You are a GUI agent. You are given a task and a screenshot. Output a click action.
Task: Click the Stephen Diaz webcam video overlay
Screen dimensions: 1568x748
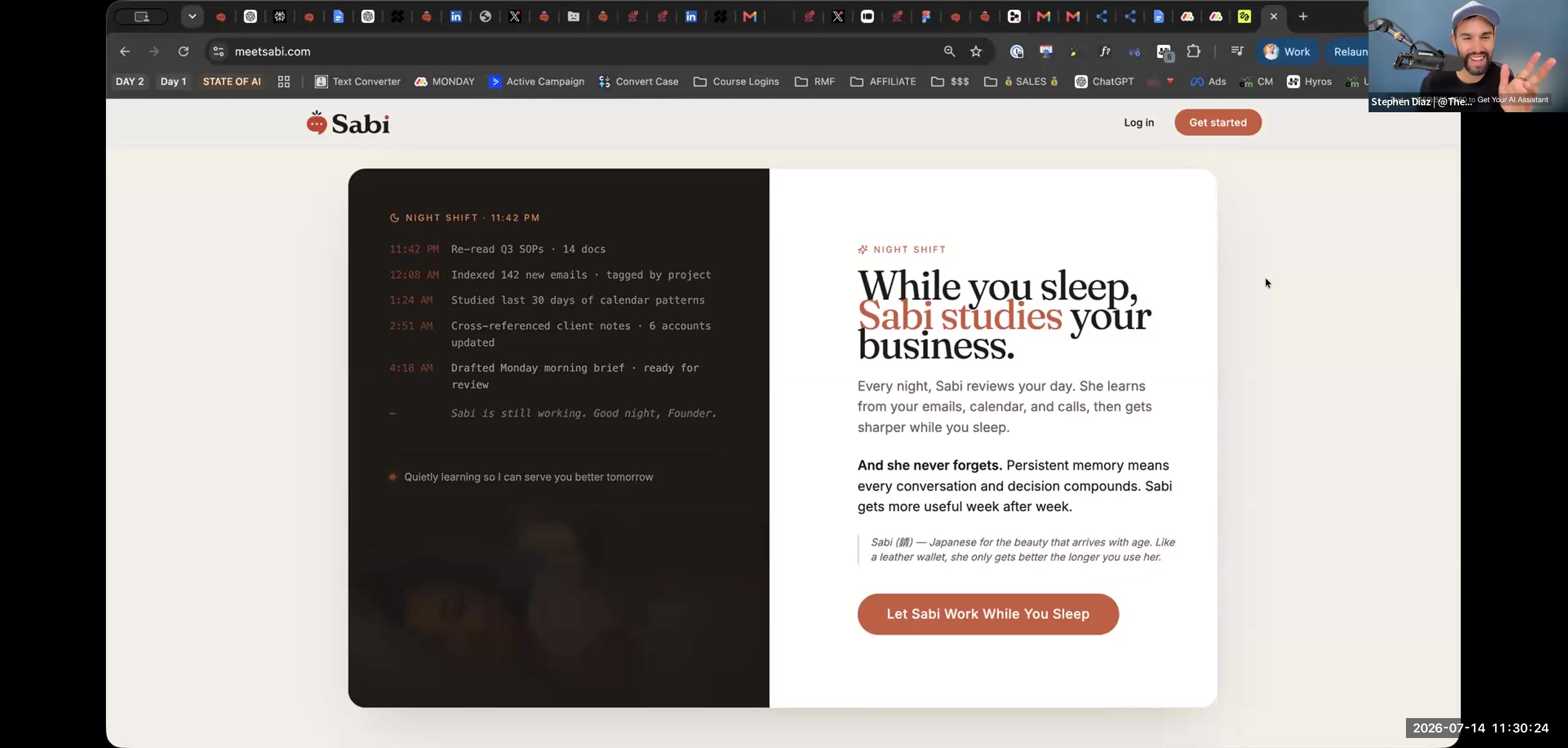coord(1468,56)
